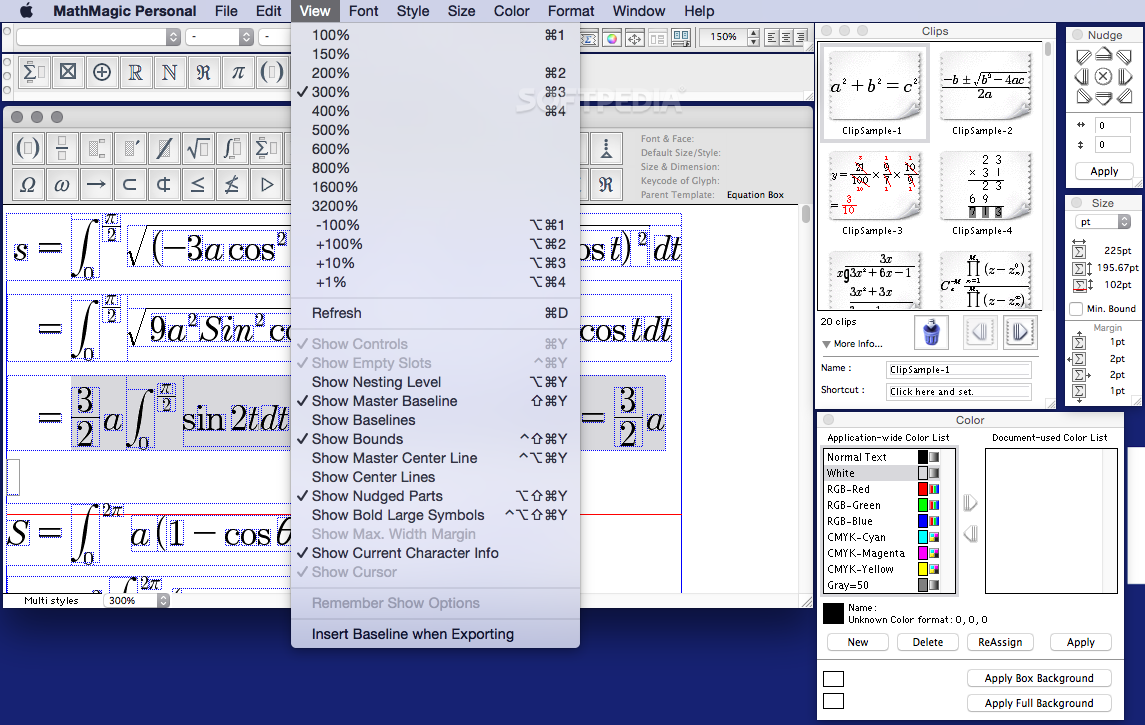Viewport: 1145px width, 725px height.
Task: Toggle Show Master Baseline option
Action: click(434, 401)
